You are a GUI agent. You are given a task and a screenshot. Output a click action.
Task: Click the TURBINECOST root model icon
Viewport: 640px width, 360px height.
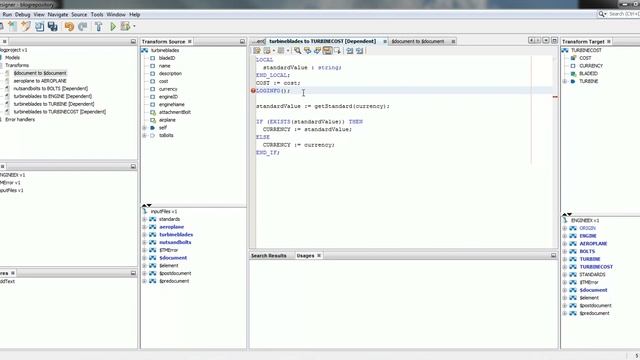pyautogui.click(x=565, y=50)
